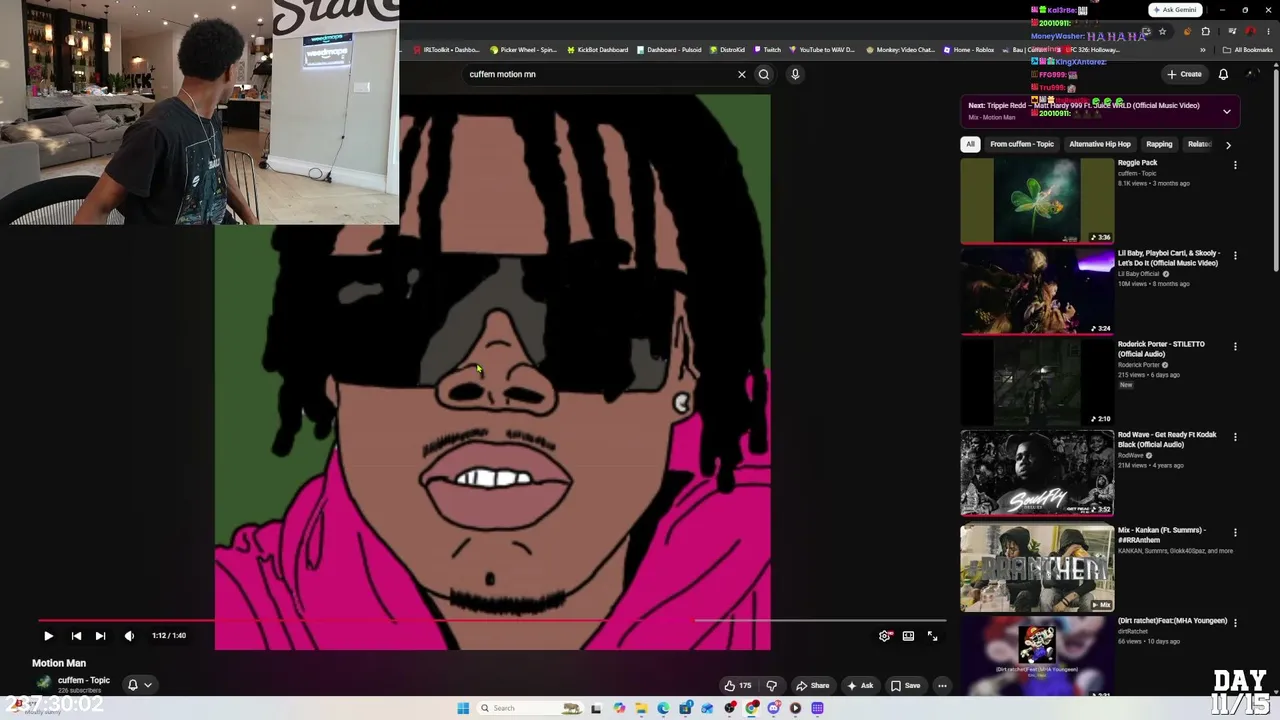Screen dimensions: 1280x720
Task: Open the 'Twitch' bookmark
Action: coord(767,50)
